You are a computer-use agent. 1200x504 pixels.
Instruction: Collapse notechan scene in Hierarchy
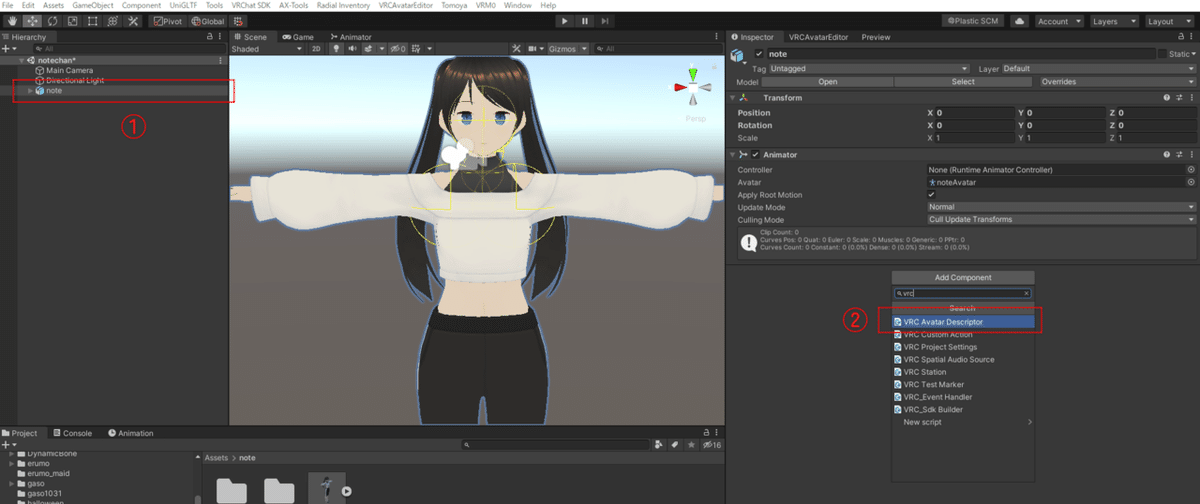(21, 60)
